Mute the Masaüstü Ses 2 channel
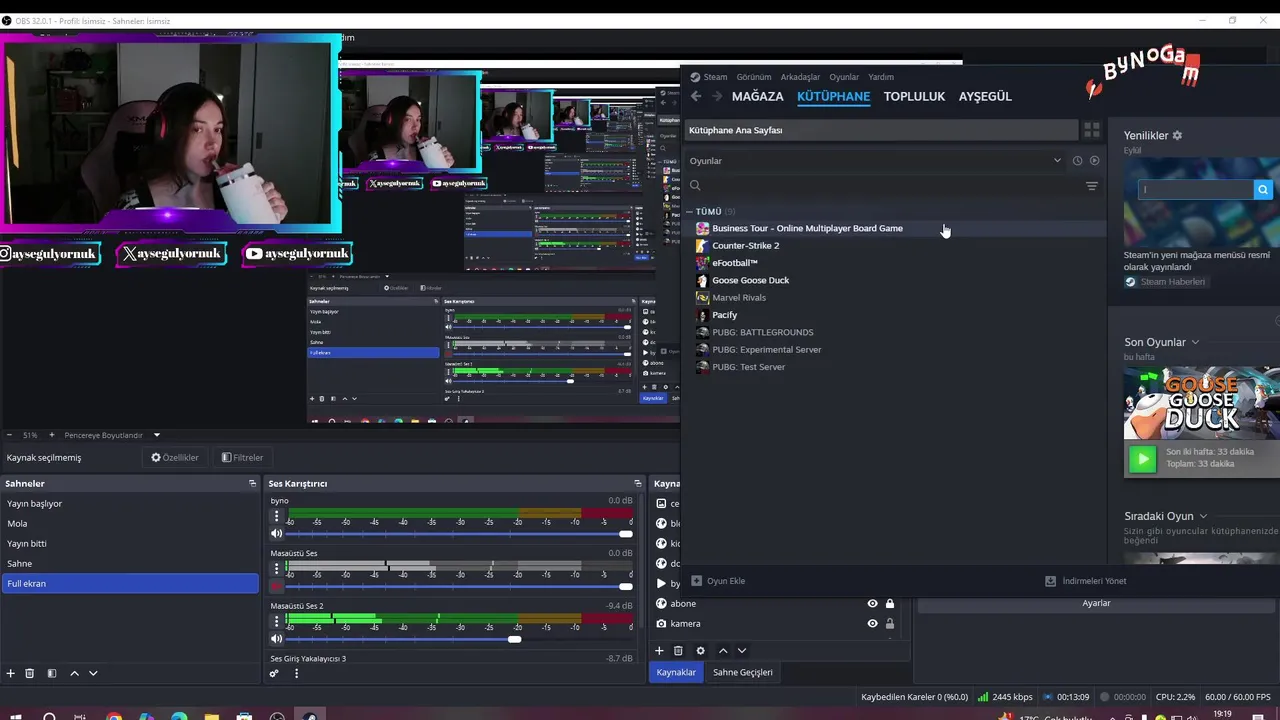This screenshot has width=1280, height=720. pos(277,639)
